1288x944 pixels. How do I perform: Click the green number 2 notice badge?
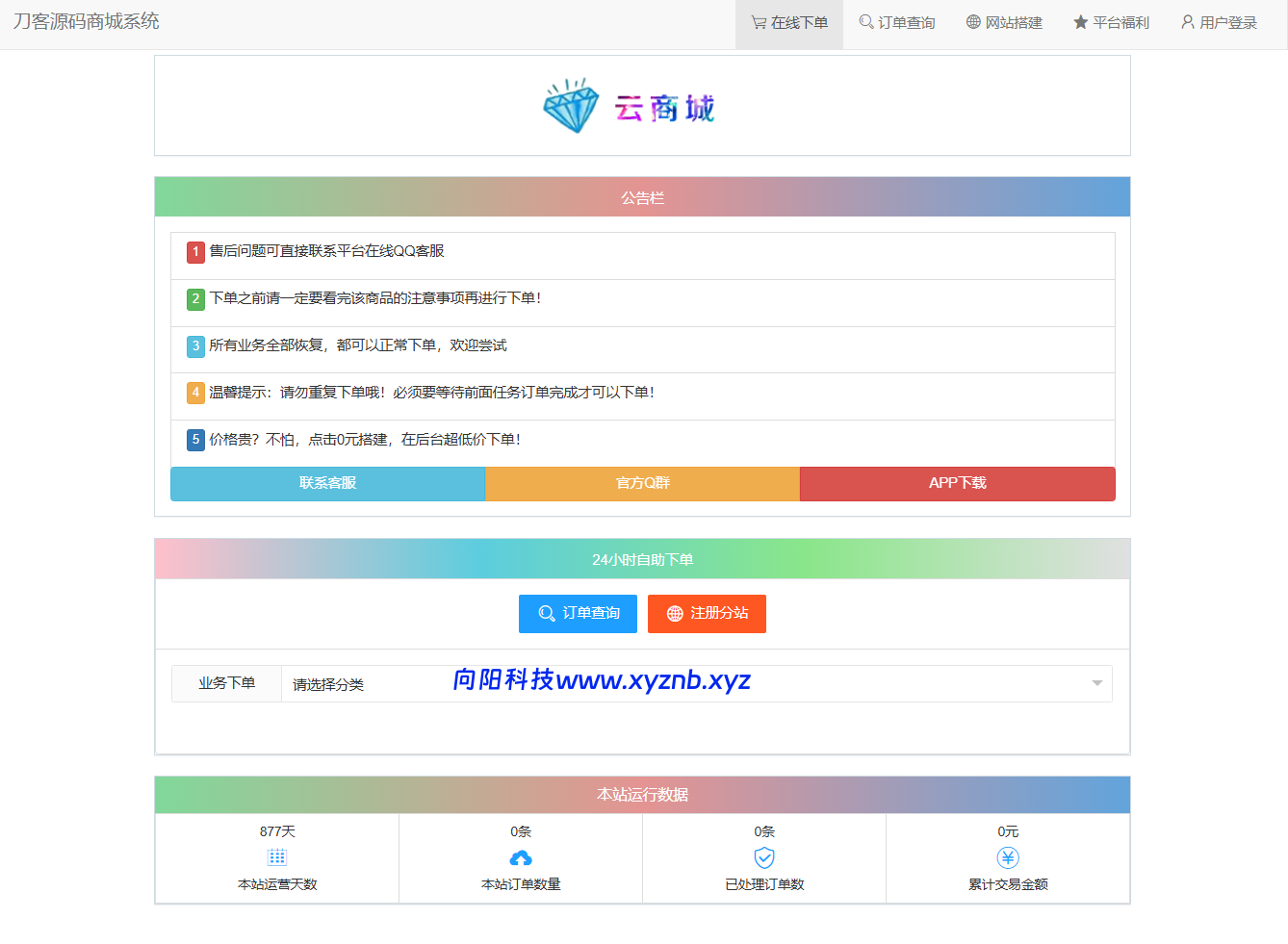[x=195, y=299]
